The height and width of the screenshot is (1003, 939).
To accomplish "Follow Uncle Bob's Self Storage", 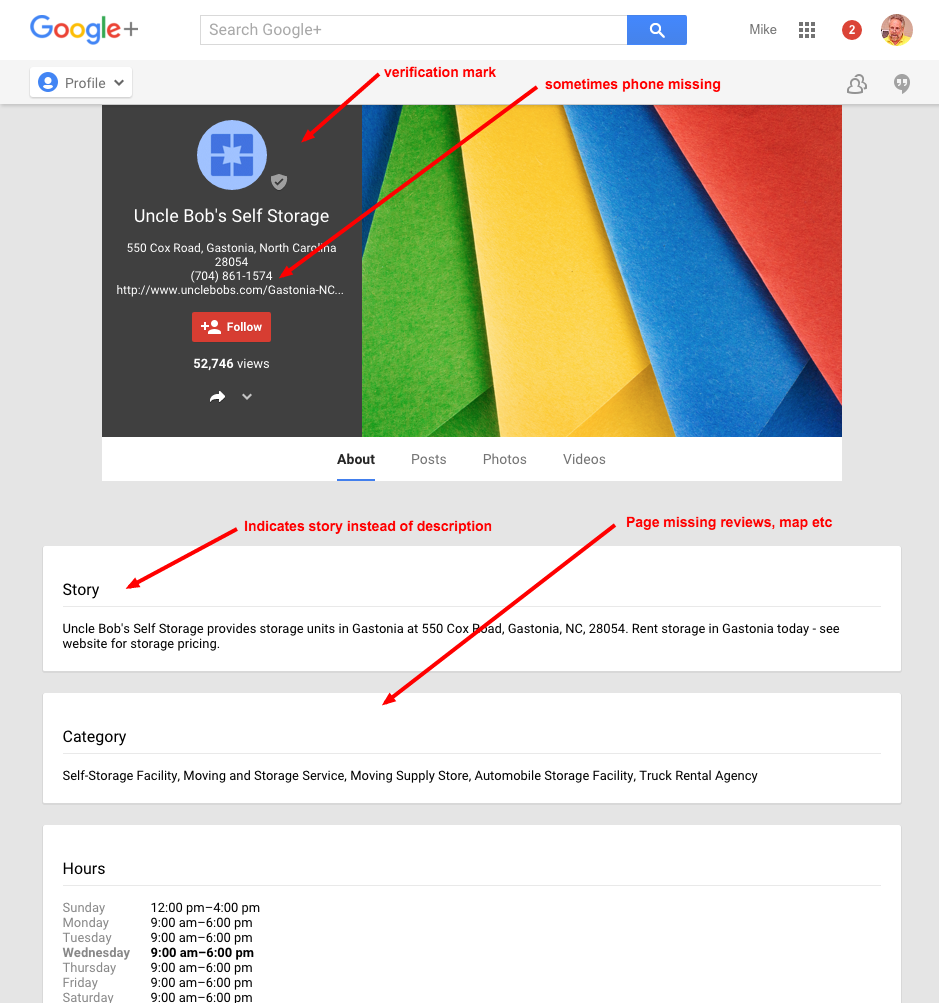I will click(232, 327).
